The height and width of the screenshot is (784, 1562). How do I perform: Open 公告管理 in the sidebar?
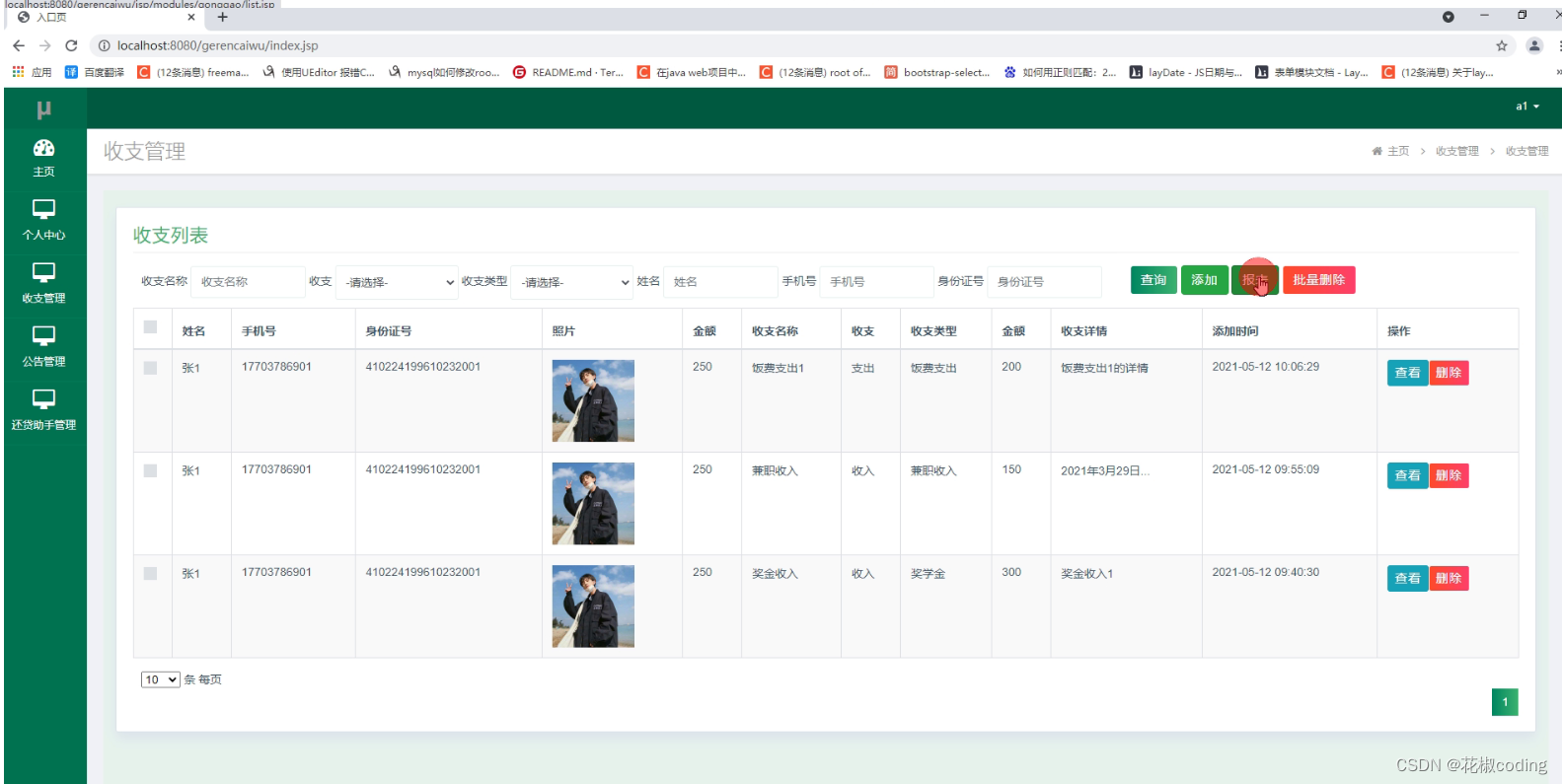click(x=43, y=346)
